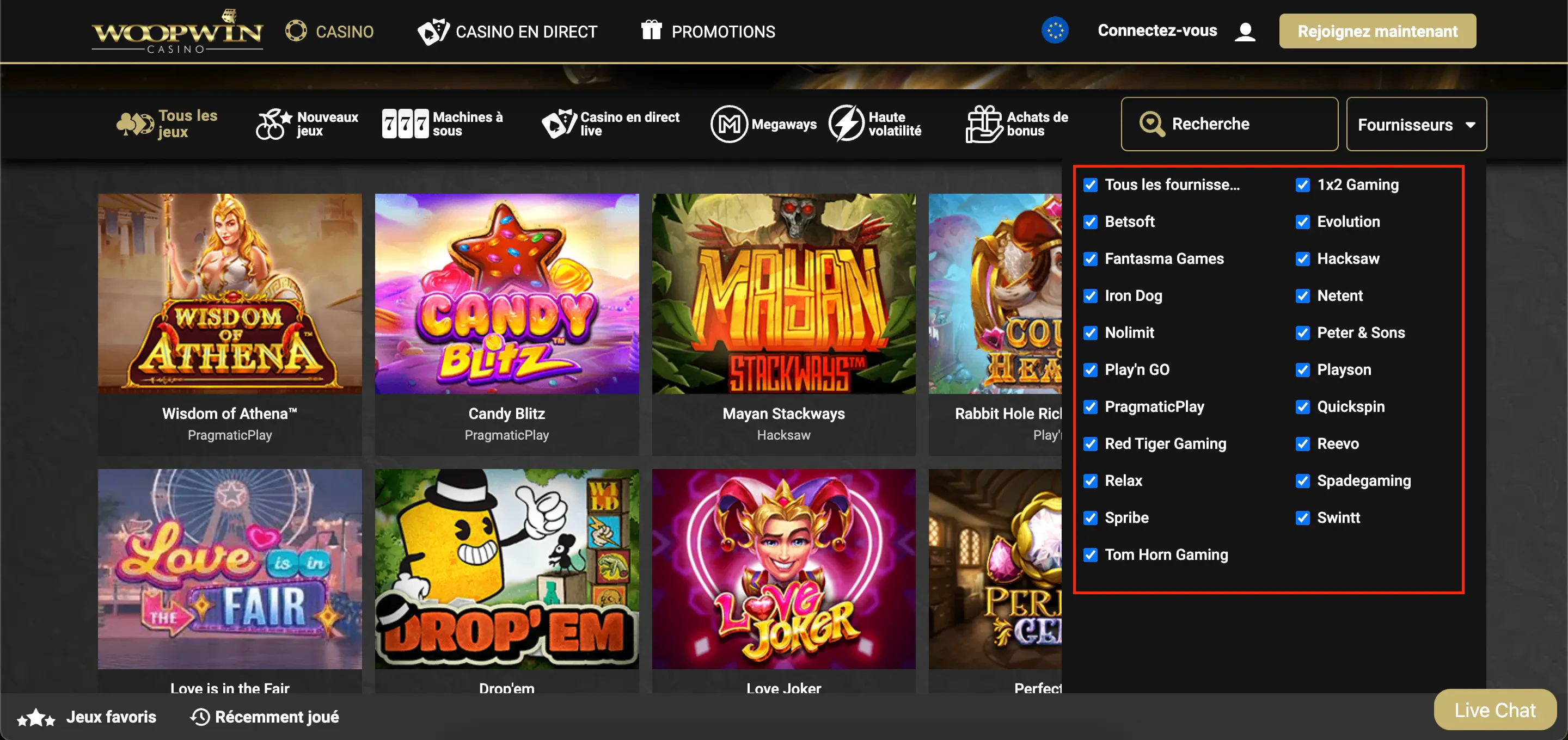Click the Rejoignez maintenant button
Viewport: 1568px width, 740px height.
(1377, 31)
